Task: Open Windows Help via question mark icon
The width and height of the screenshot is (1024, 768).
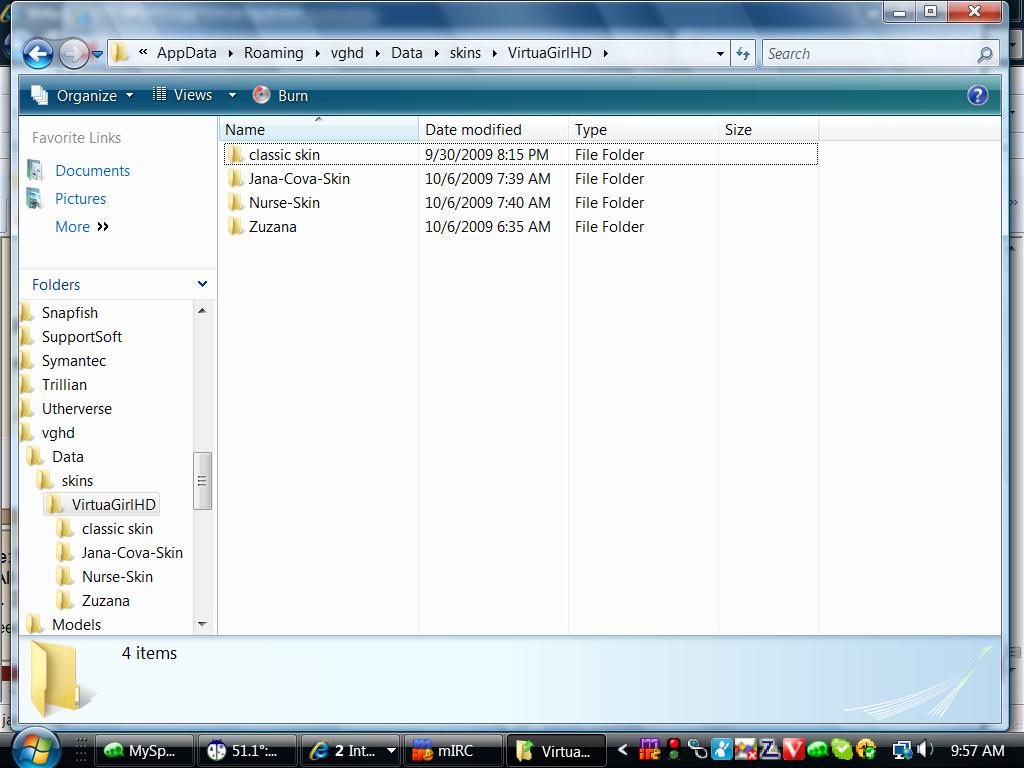Action: pos(977,95)
